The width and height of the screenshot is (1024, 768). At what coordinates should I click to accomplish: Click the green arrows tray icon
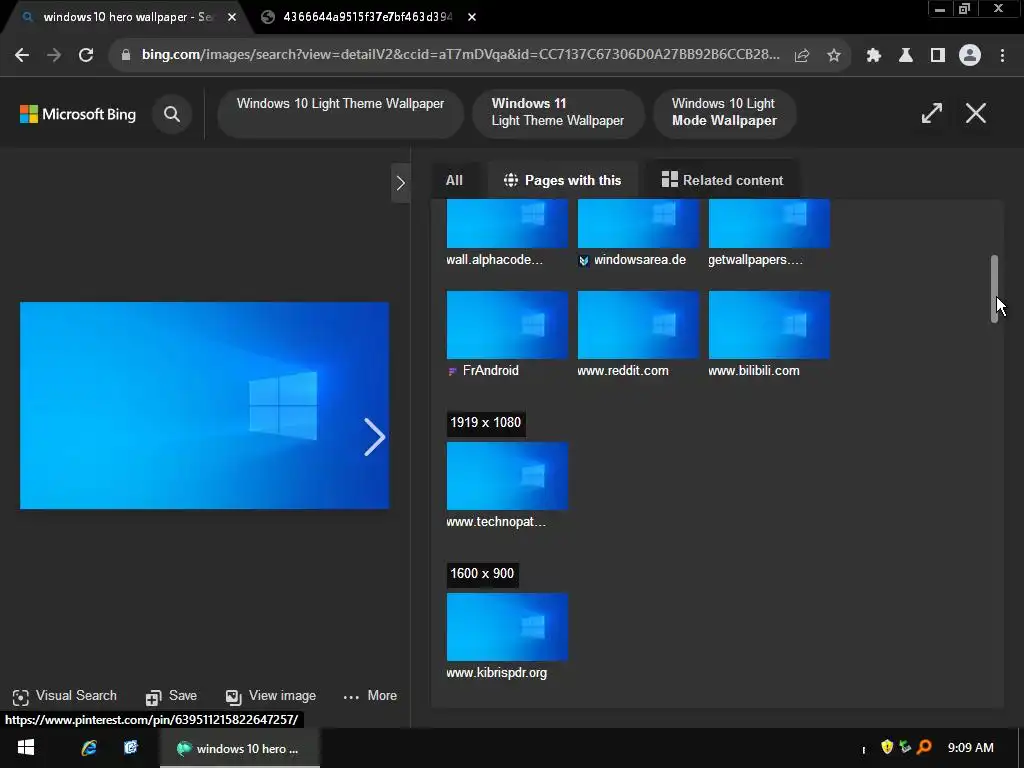(x=905, y=747)
